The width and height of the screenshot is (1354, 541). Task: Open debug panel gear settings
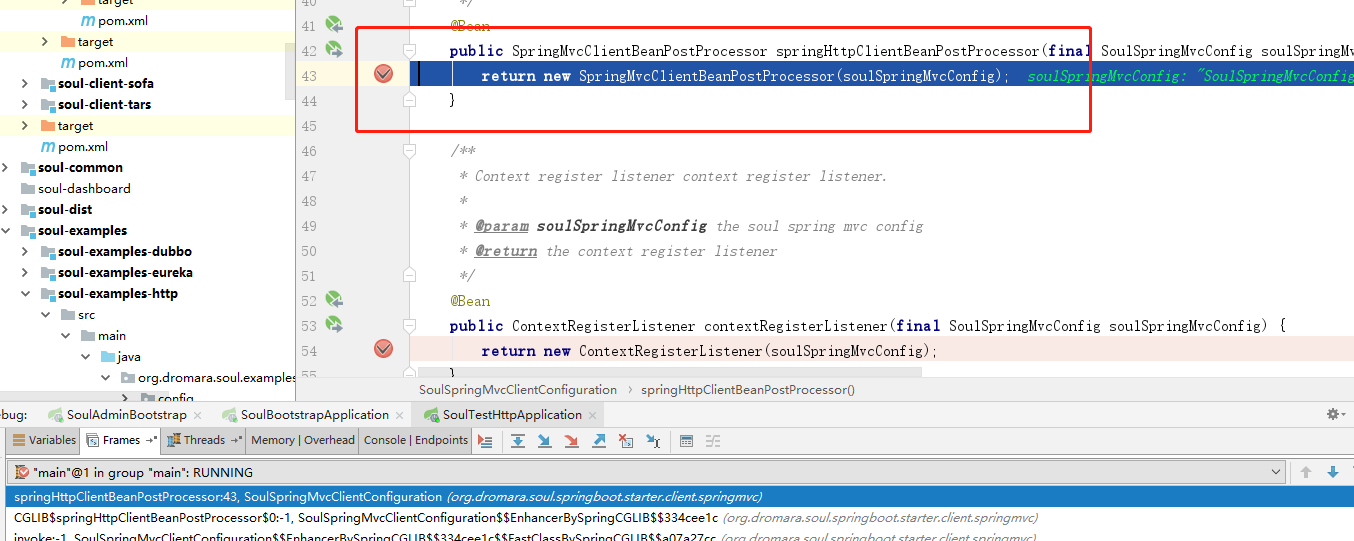1334,414
